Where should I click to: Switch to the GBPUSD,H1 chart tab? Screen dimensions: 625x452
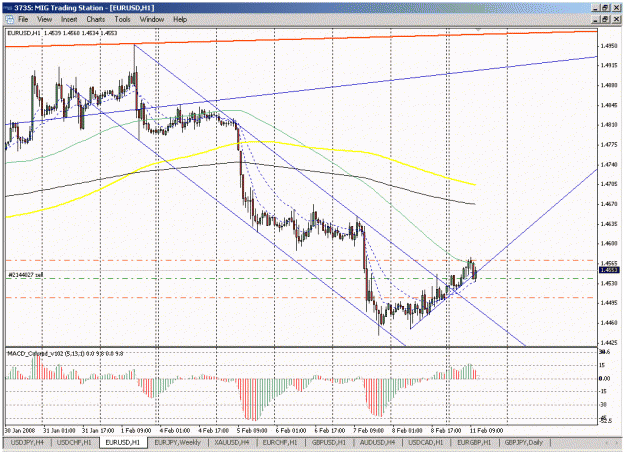coord(329,442)
